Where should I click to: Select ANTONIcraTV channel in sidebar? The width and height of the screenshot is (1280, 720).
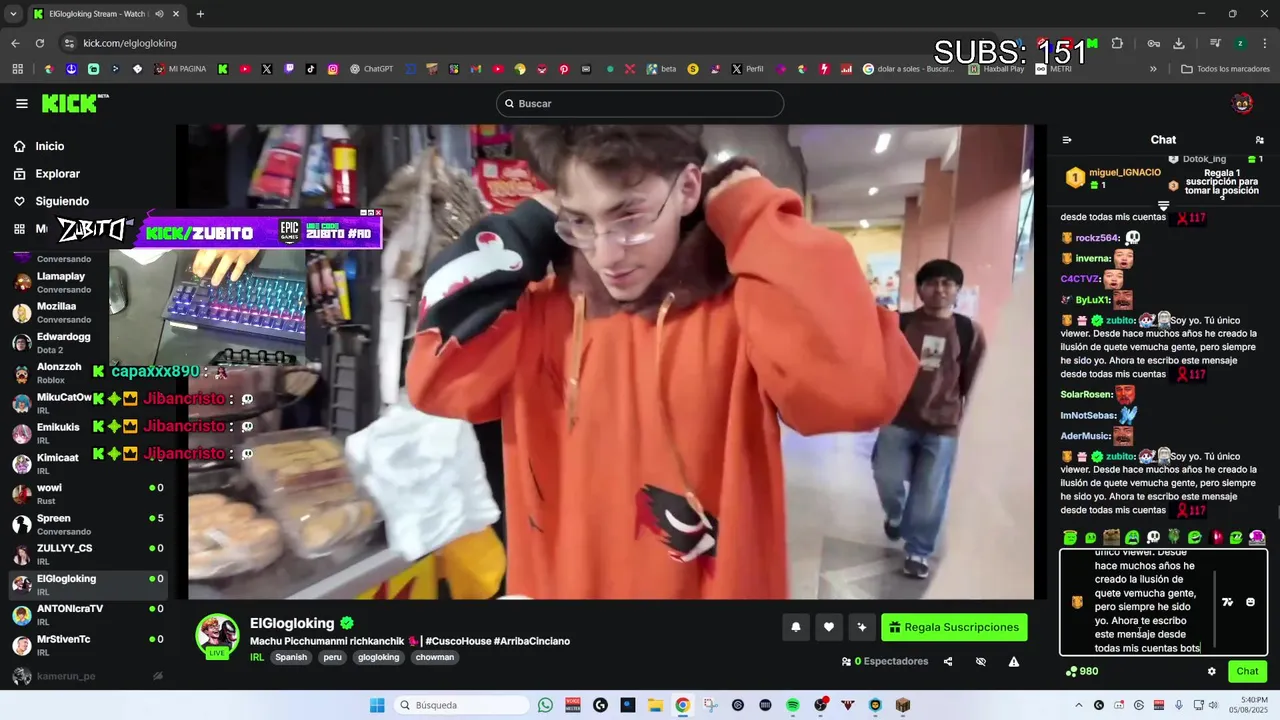click(87, 615)
